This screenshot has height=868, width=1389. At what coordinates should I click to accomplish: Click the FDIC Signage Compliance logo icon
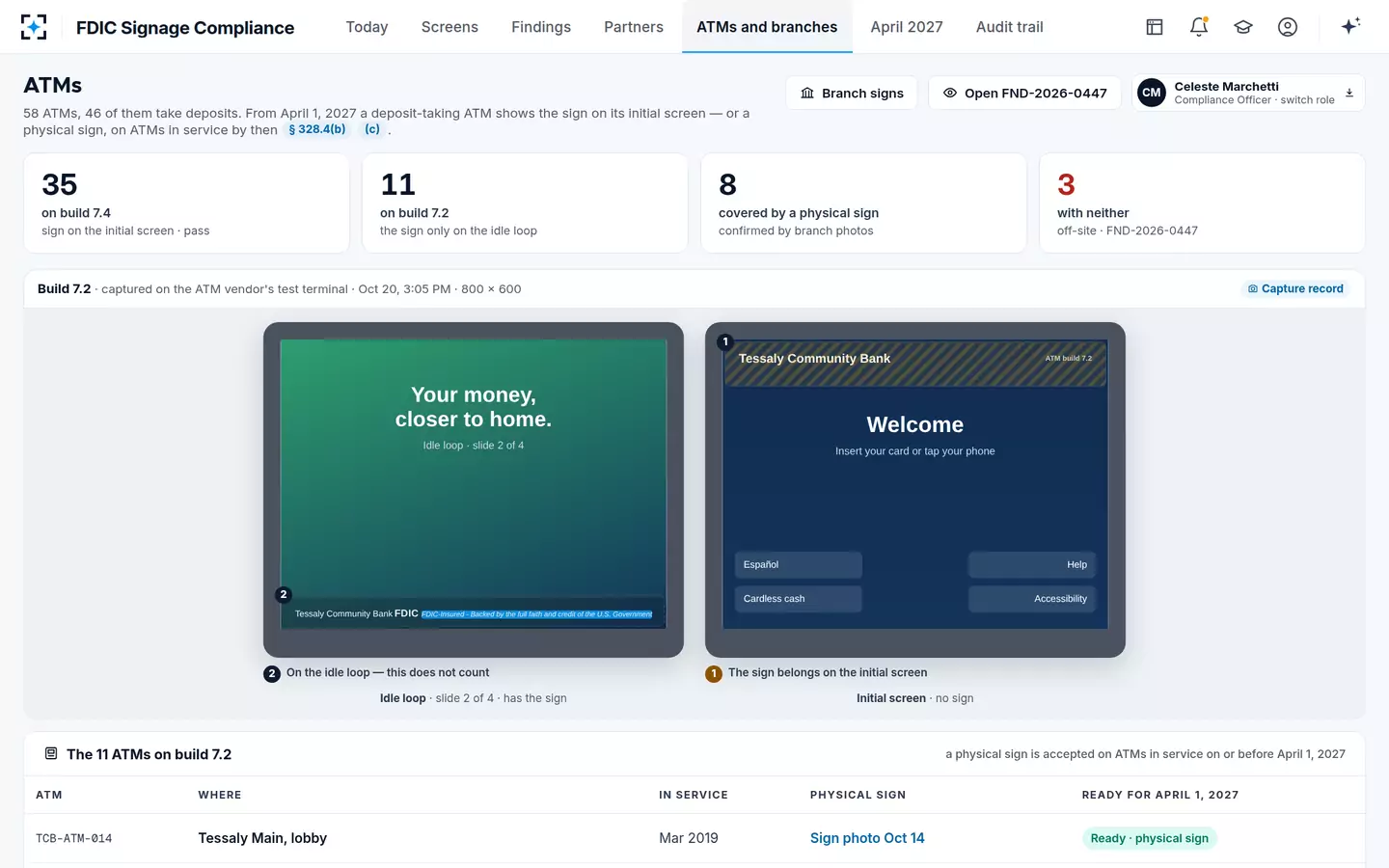[x=34, y=27]
